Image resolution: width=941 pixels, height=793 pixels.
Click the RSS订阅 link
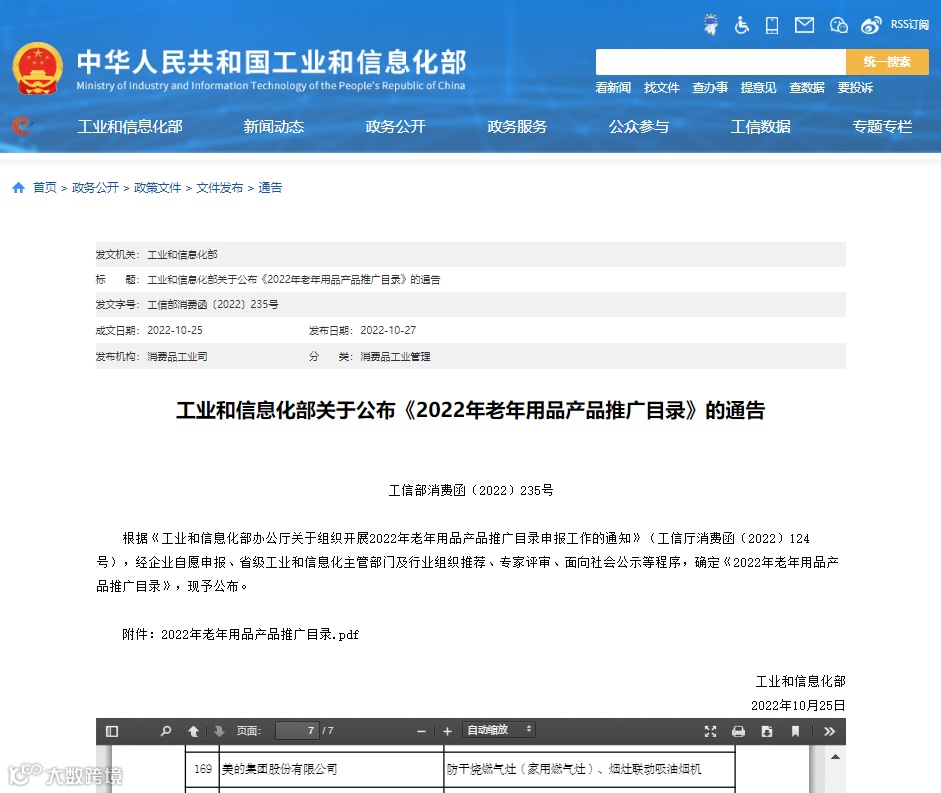pos(909,25)
